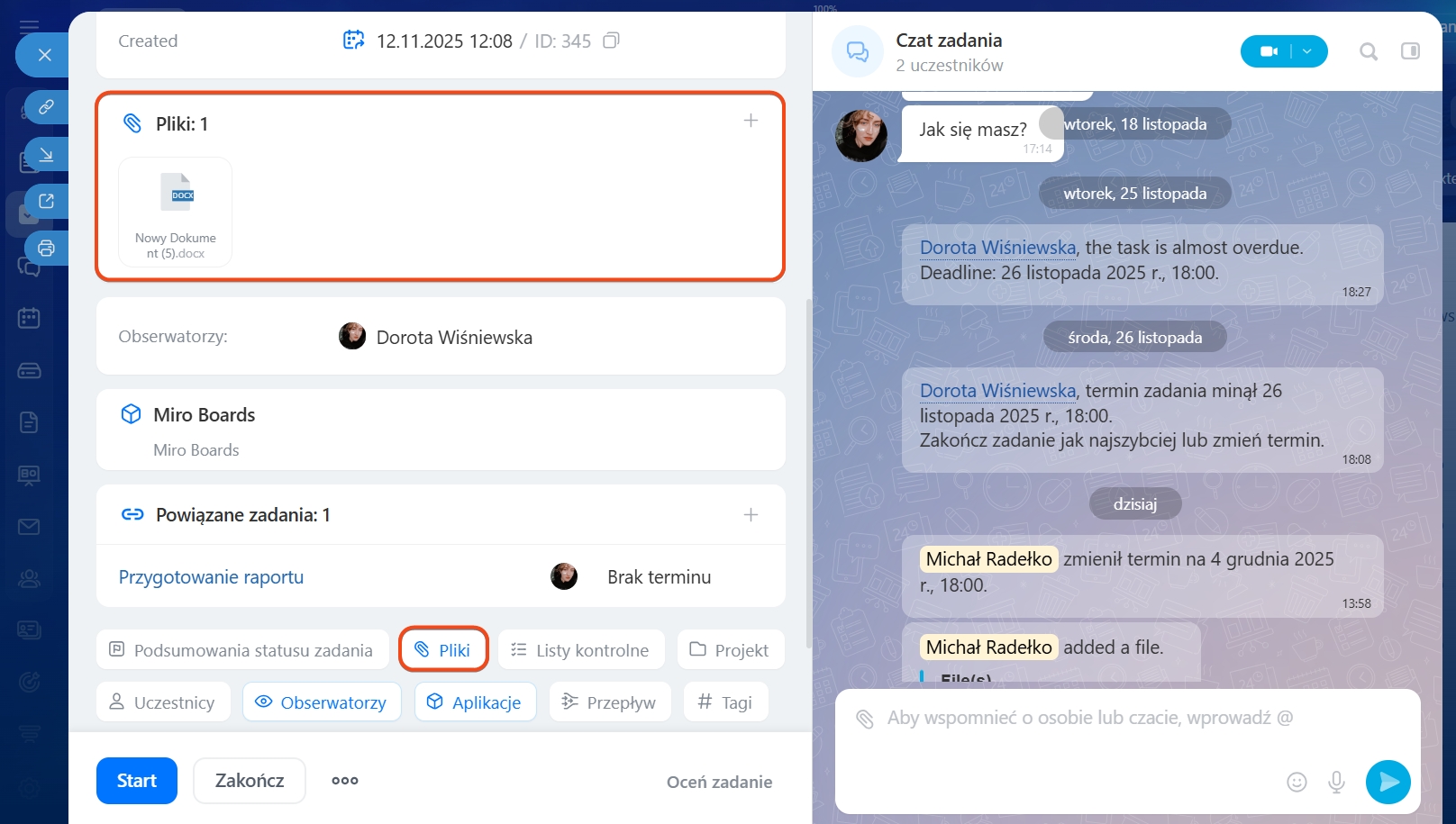Click Michał Radełko in added a file message
The width and height of the screenshot is (1456, 824).
click(988, 647)
